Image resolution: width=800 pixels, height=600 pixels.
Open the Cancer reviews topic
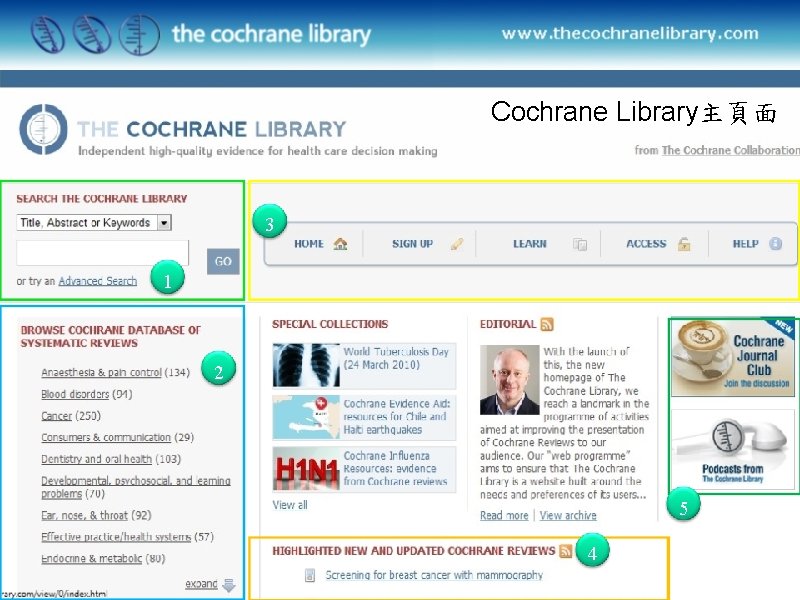point(57,416)
